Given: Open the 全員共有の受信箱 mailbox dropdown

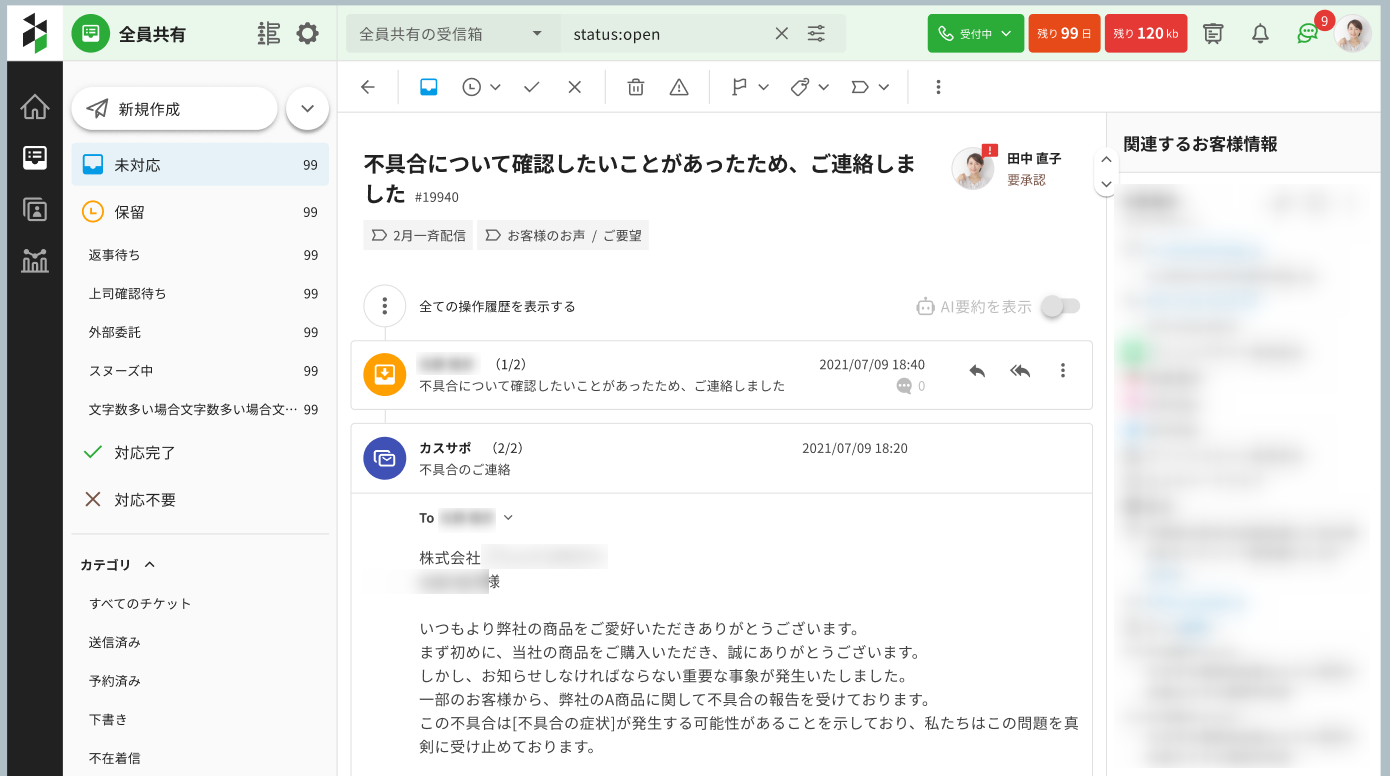Looking at the screenshot, I should click(453, 33).
